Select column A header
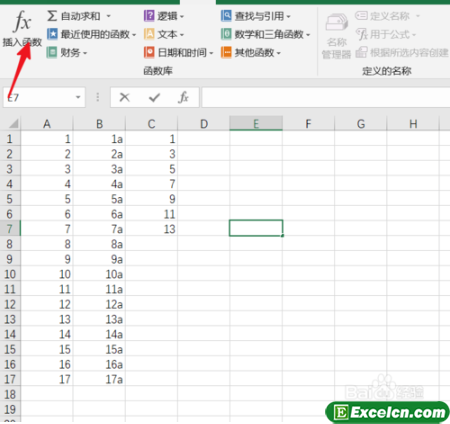The width and height of the screenshot is (450, 424). click(x=47, y=124)
